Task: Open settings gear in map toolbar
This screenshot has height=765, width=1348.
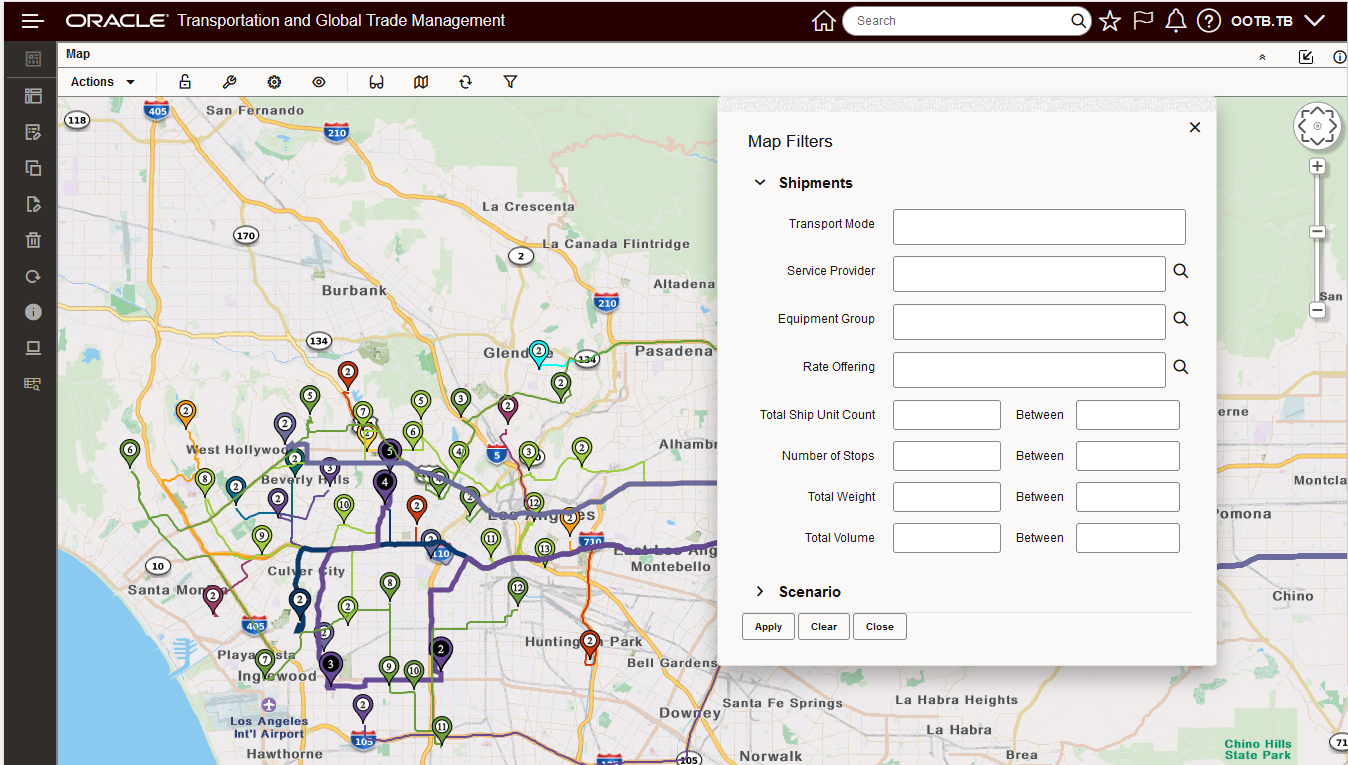Action: click(274, 82)
